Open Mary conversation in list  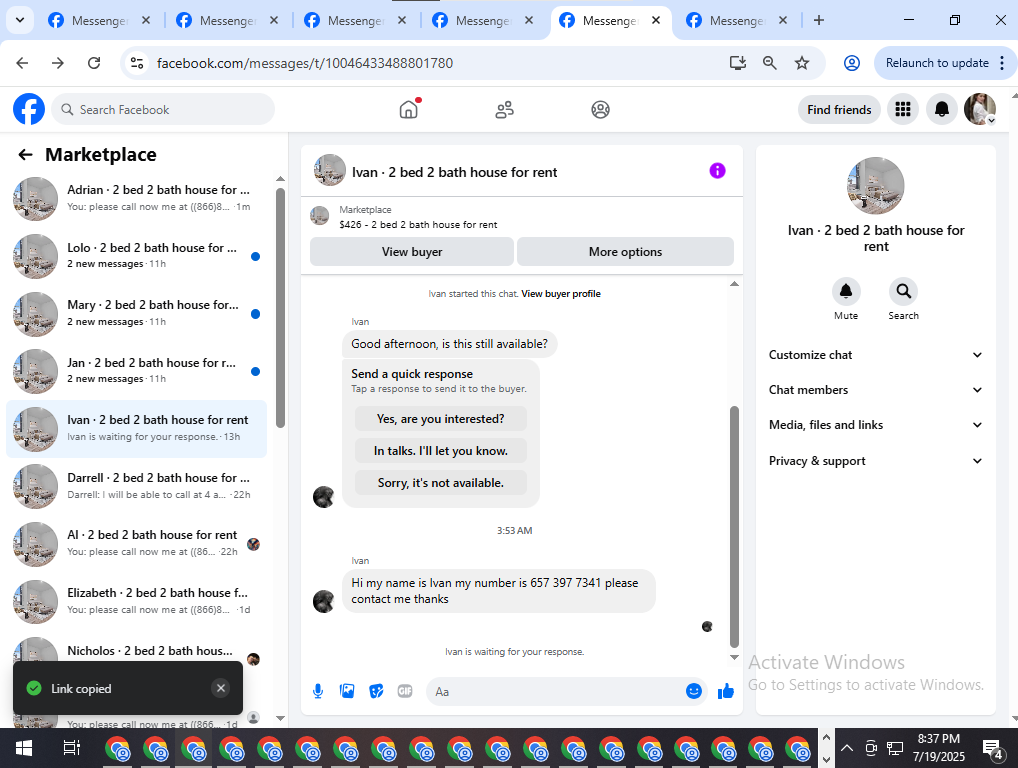pos(136,313)
